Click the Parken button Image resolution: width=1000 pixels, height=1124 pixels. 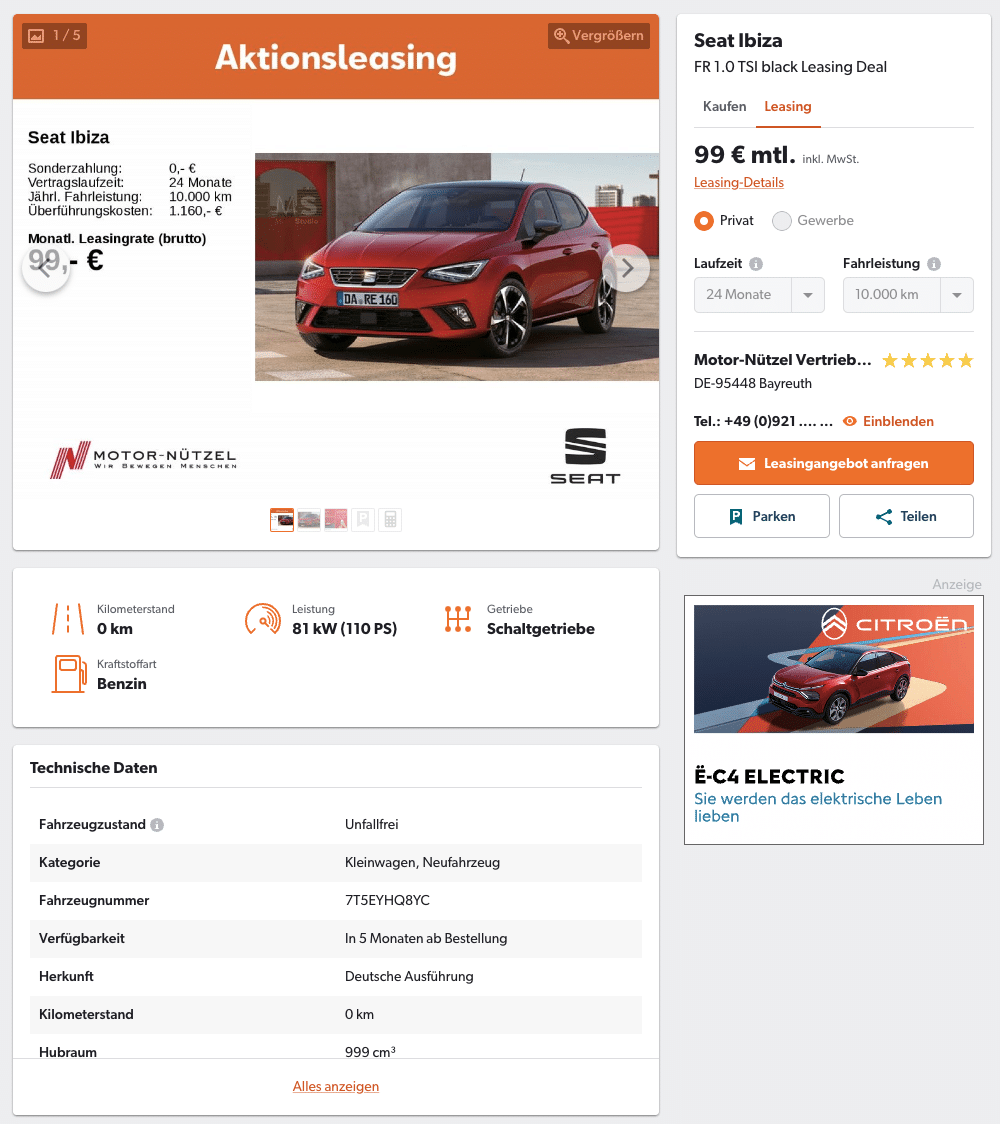(x=761, y=516)
